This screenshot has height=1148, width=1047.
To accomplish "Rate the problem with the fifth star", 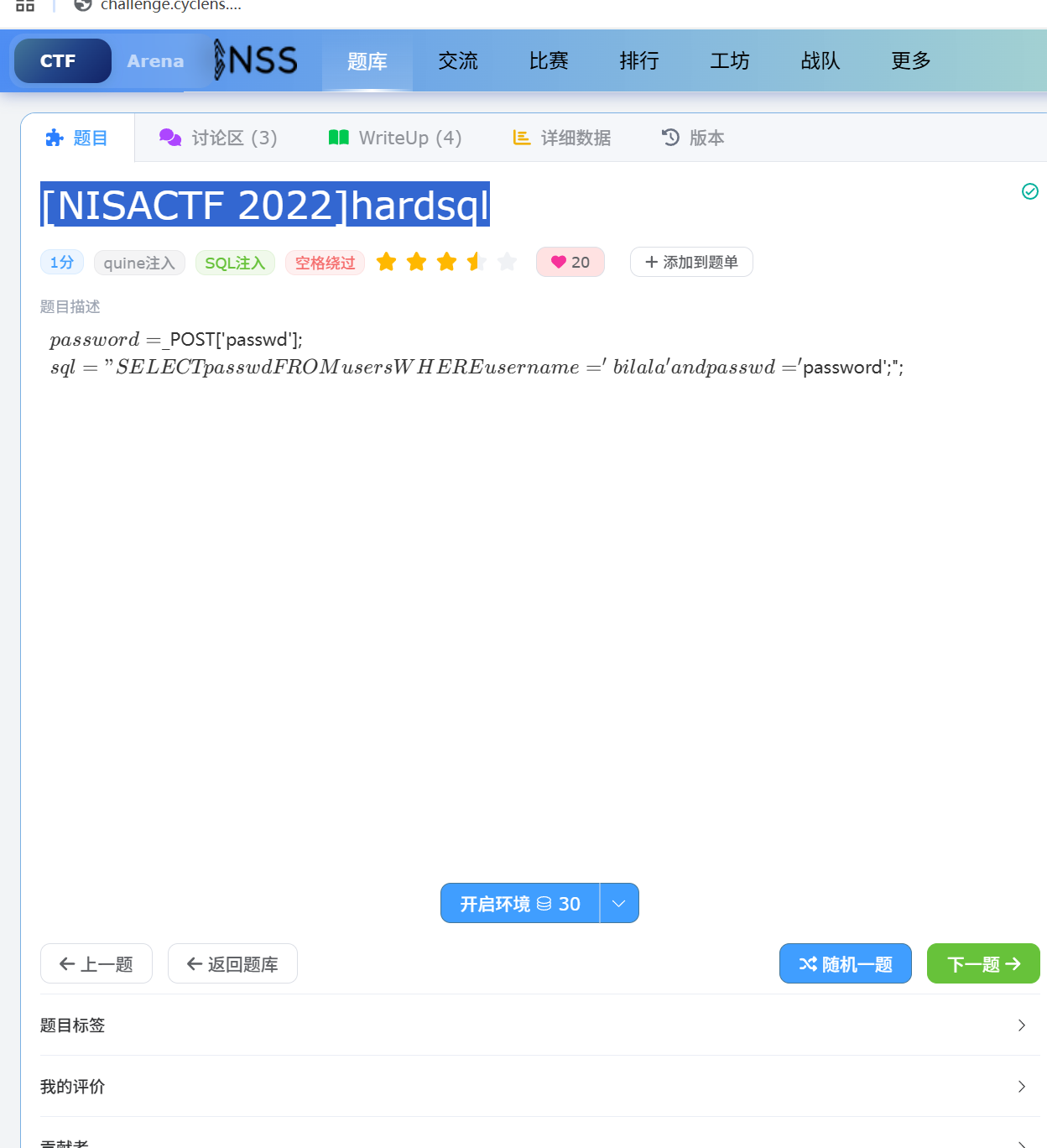I will pyautogui.click(x=507, y=262).
